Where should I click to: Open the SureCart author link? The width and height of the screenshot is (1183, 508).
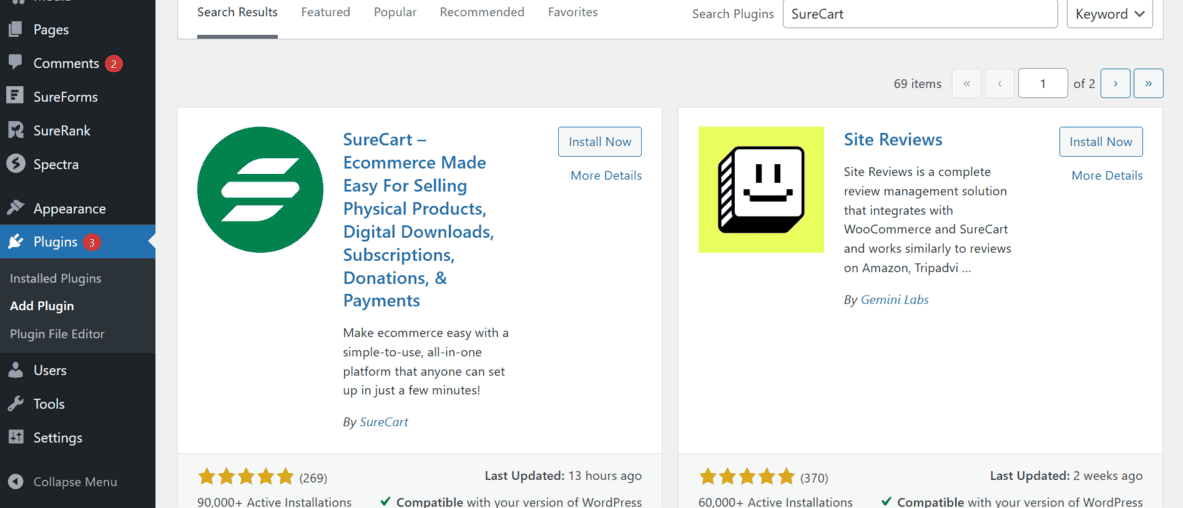[383, 422]
